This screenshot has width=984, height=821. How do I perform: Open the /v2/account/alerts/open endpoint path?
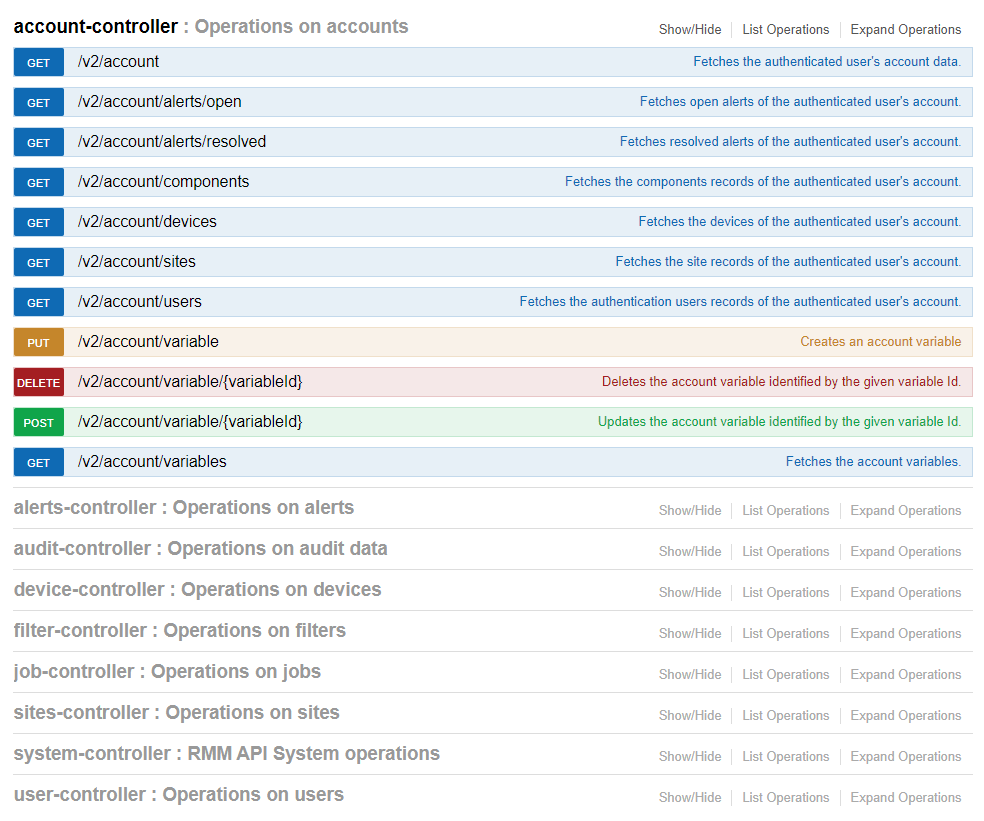(159, 102)
